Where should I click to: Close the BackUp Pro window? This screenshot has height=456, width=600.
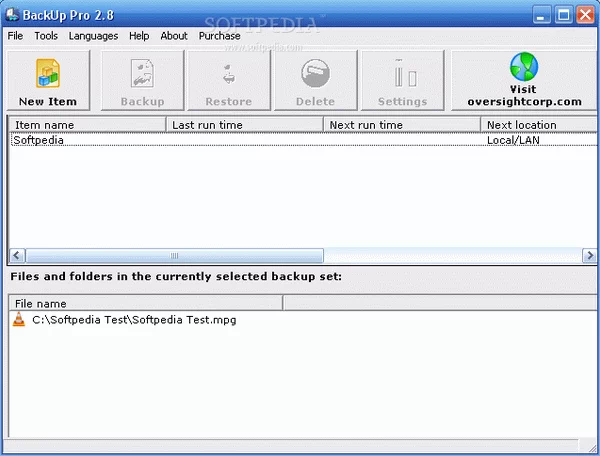(x=585, y=15)
